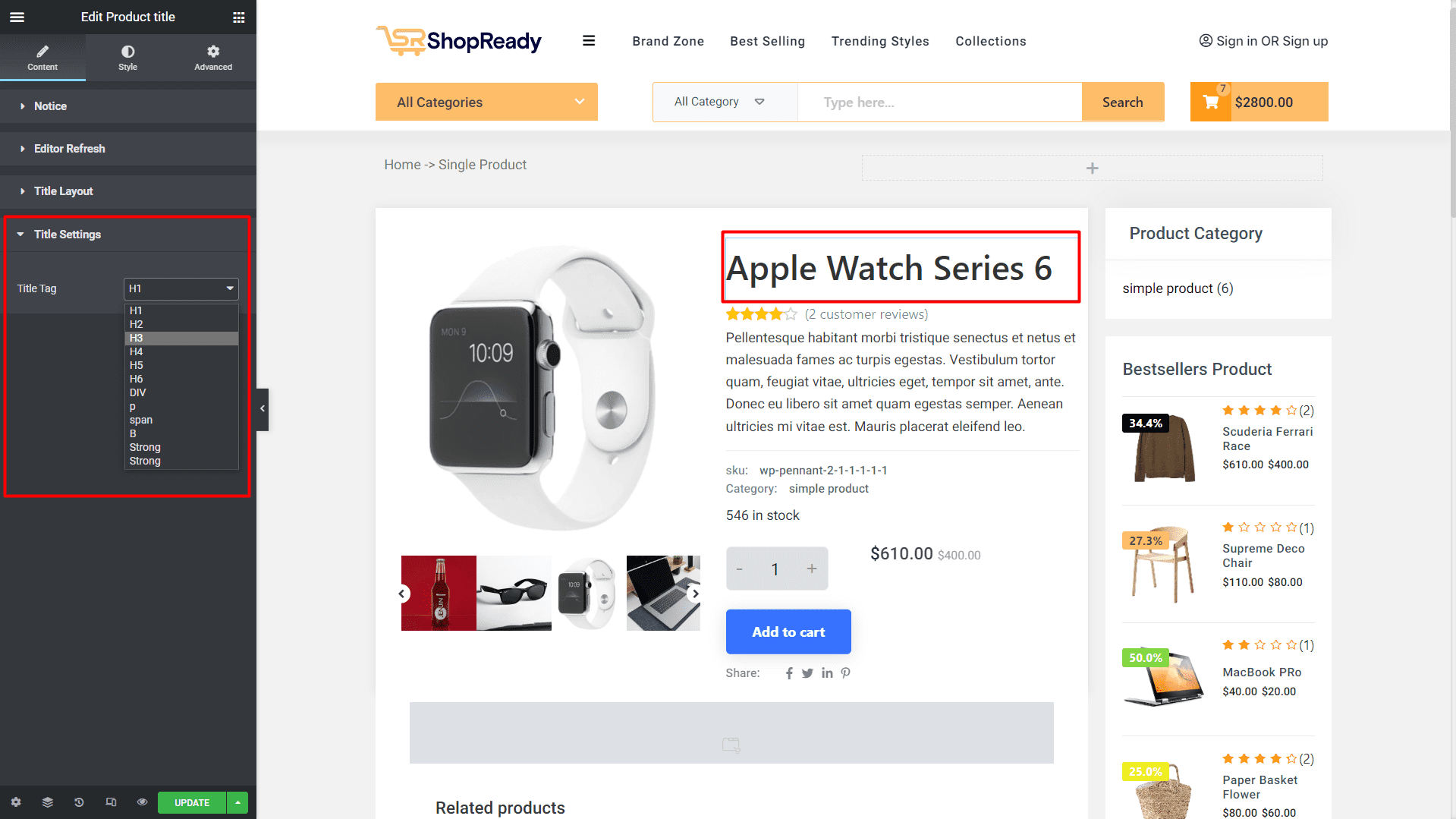Click the Add to cart button
The height and width of the screenshot is (819, 1456).
(788, 632)
